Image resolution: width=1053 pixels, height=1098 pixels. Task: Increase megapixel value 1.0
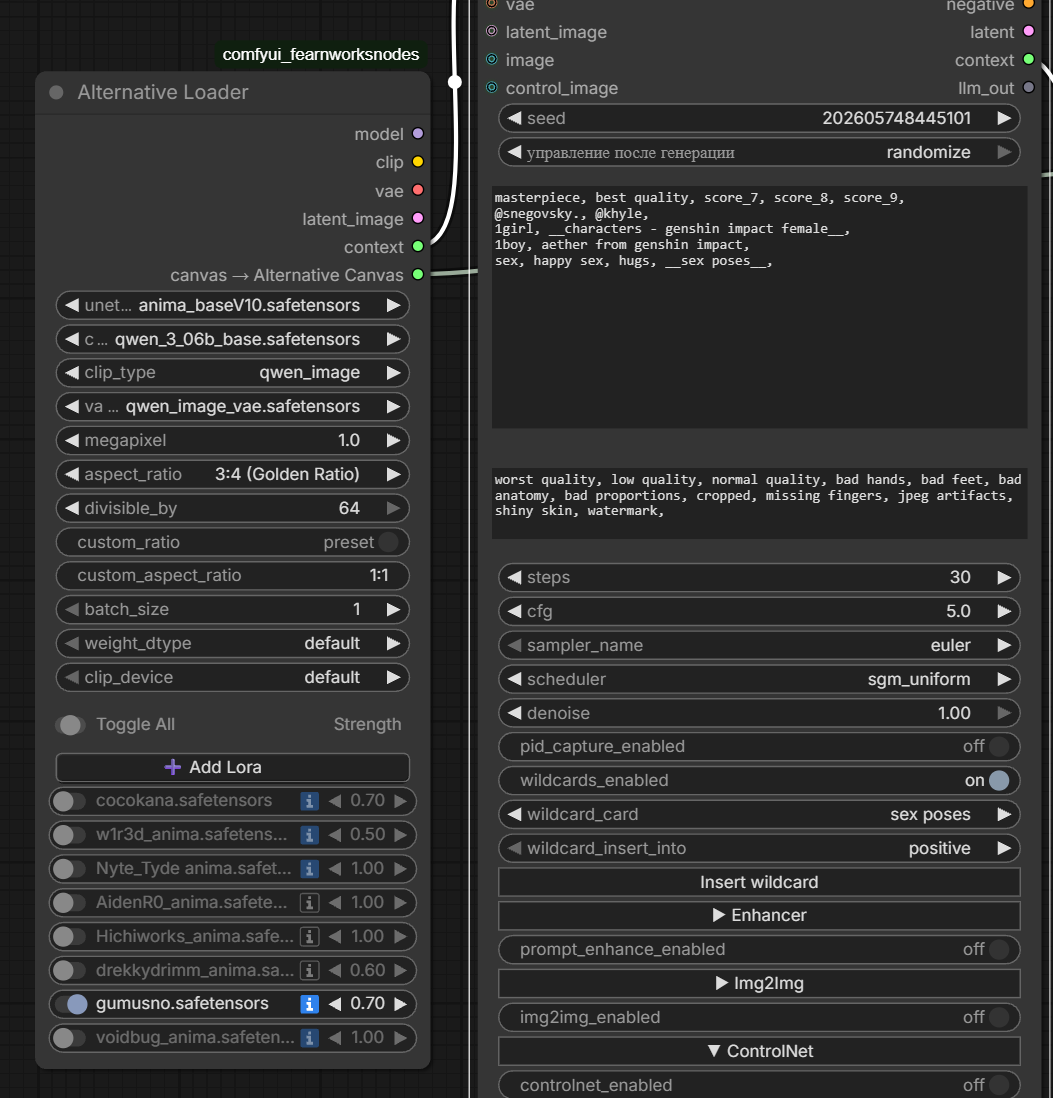393,440
